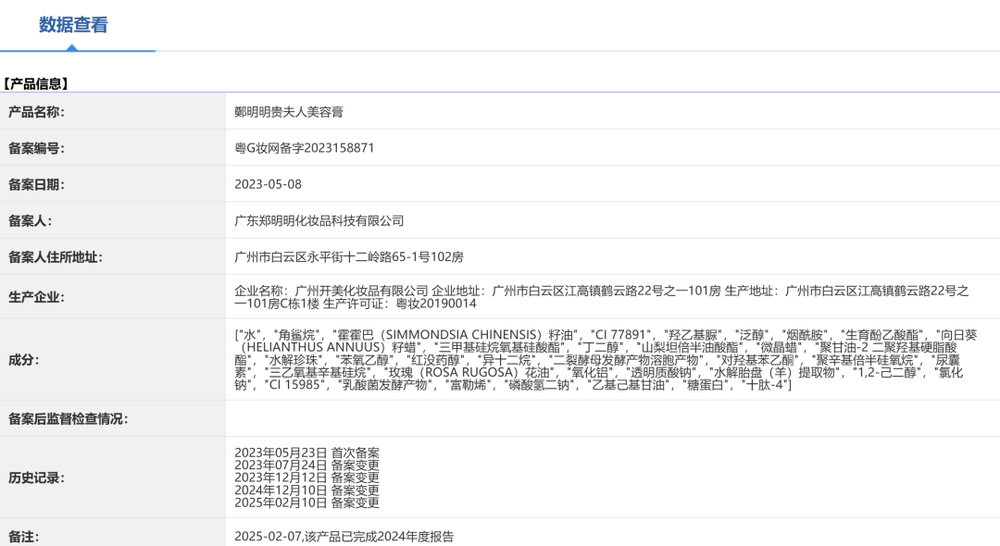1000x546 pixels.
Task: Click the filing number 粤G妆网备字2023158871
Action: tap(304, 149)
